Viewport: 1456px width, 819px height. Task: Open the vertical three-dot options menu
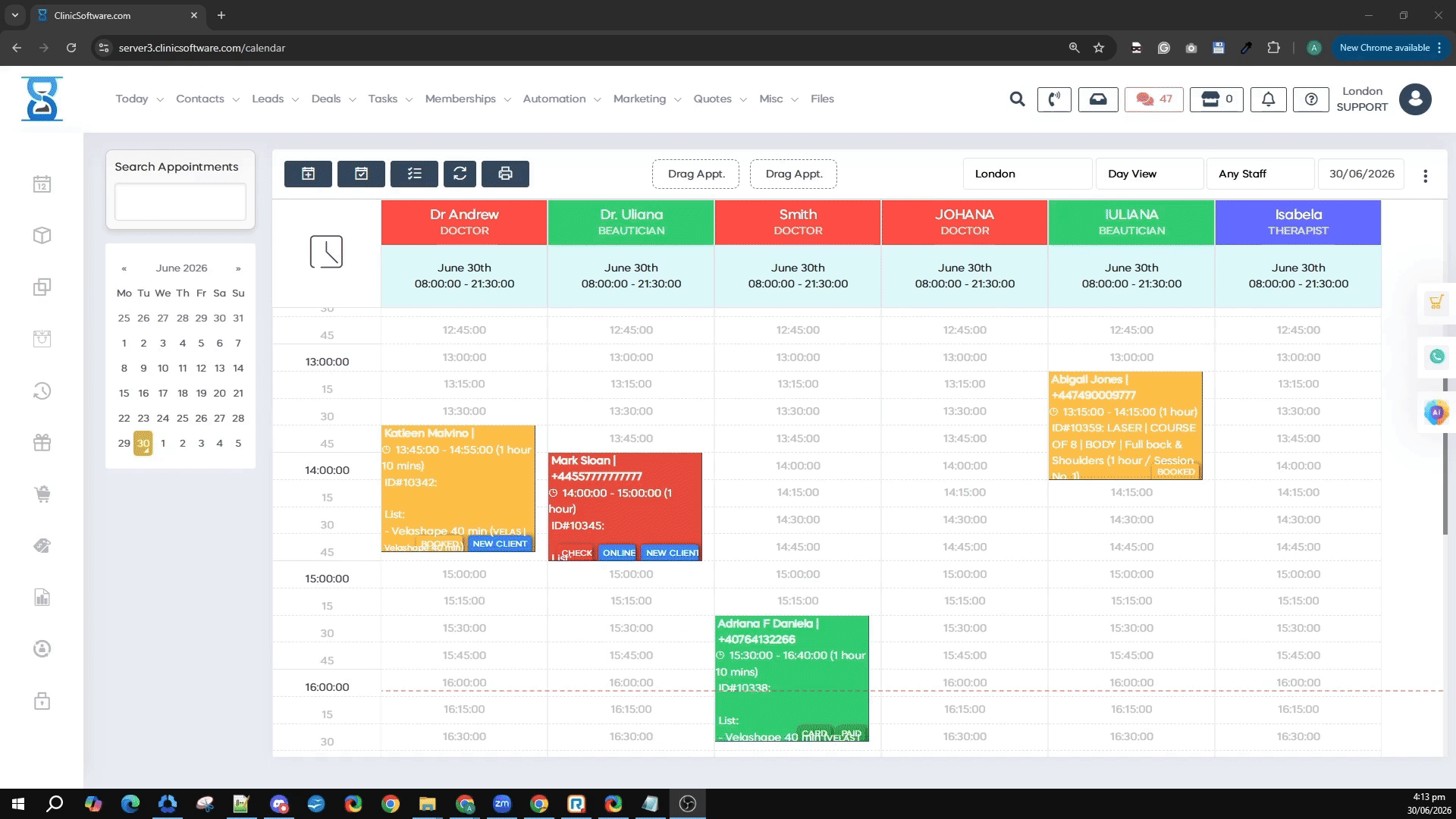pyautogui.click(x=1426, y=176)
